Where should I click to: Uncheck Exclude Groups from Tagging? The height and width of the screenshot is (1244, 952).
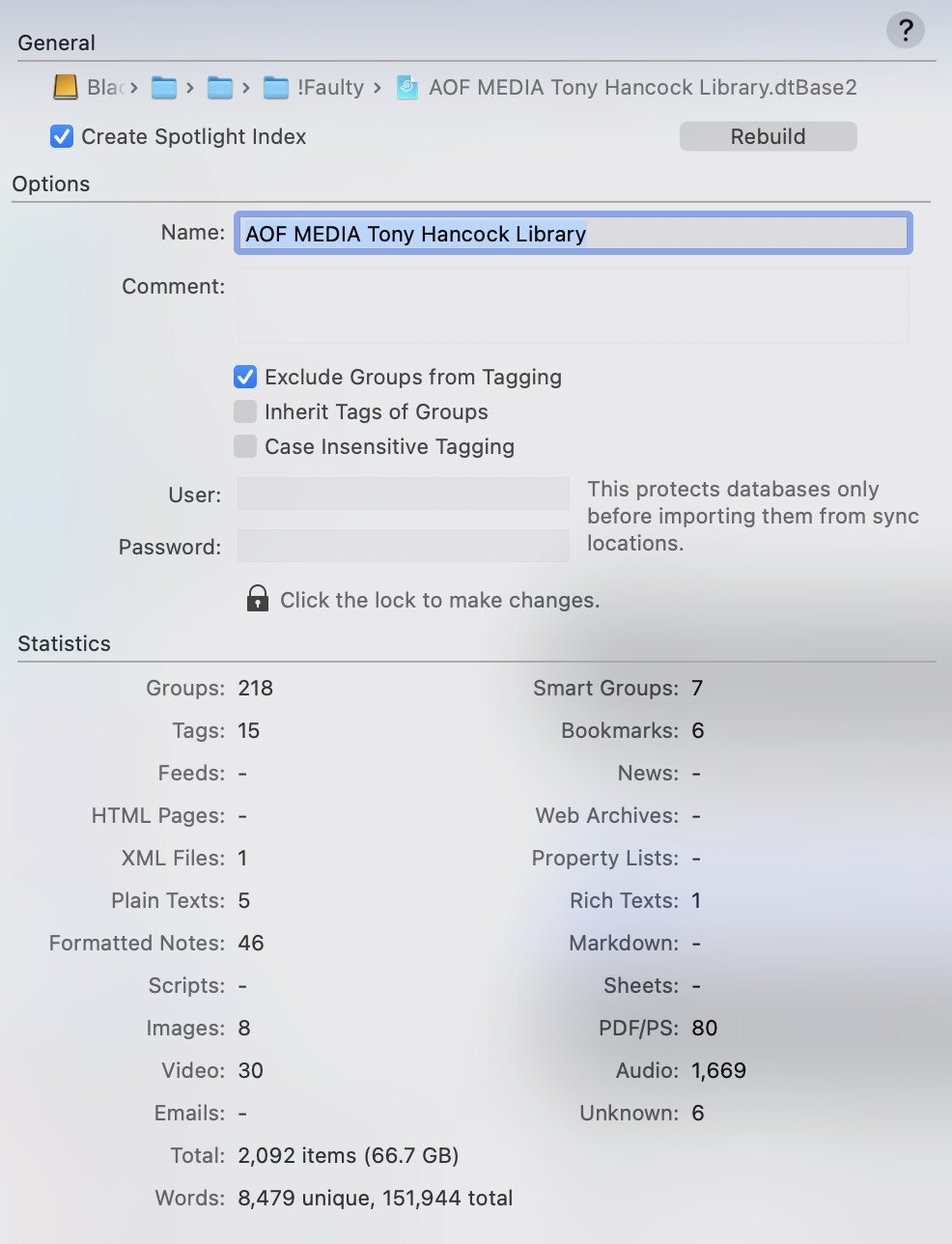245,377
